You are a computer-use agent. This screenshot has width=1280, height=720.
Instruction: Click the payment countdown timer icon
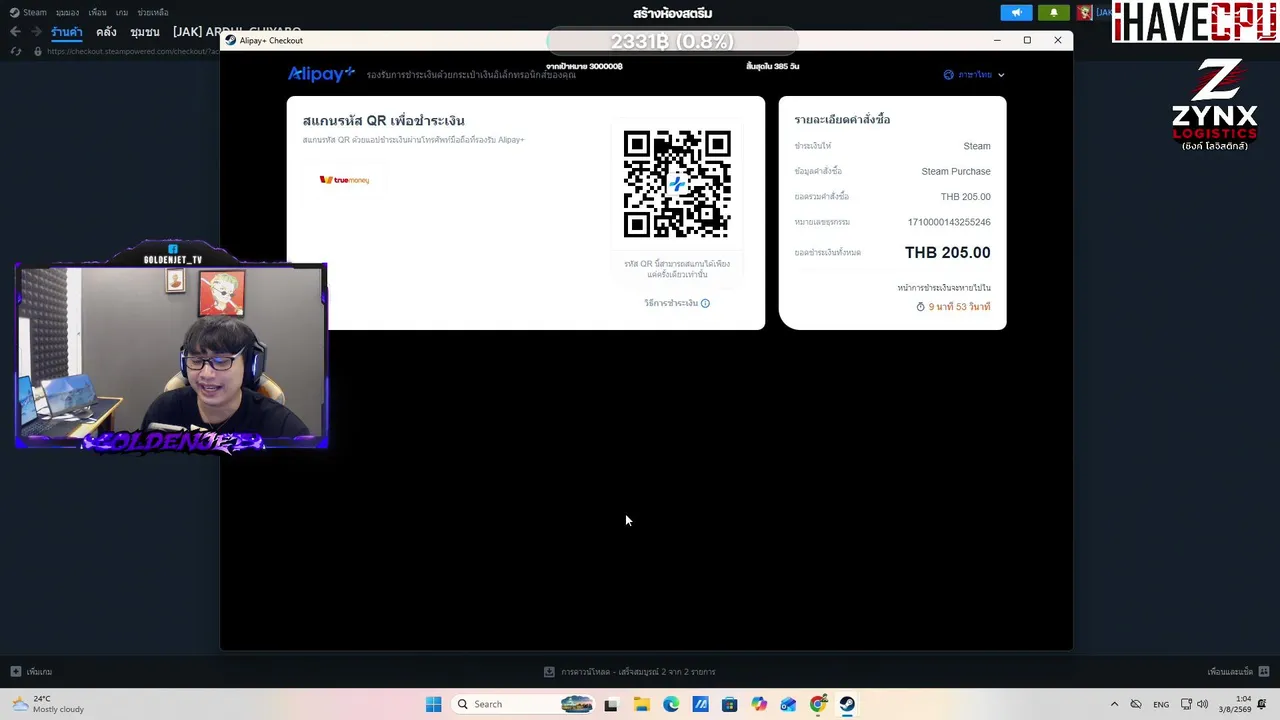click(x=920, y=307)
